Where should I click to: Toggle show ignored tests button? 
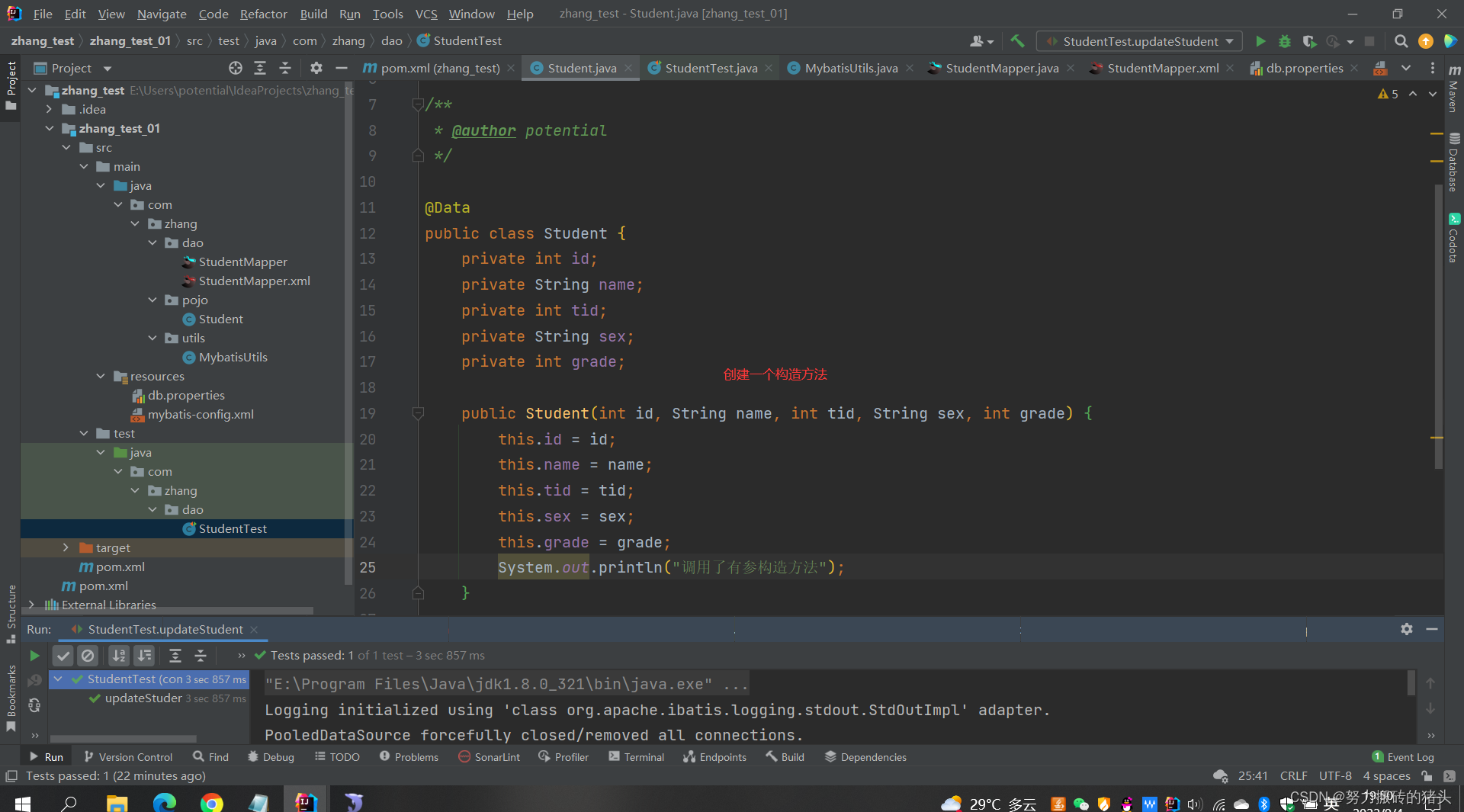[x=88, y=656]
